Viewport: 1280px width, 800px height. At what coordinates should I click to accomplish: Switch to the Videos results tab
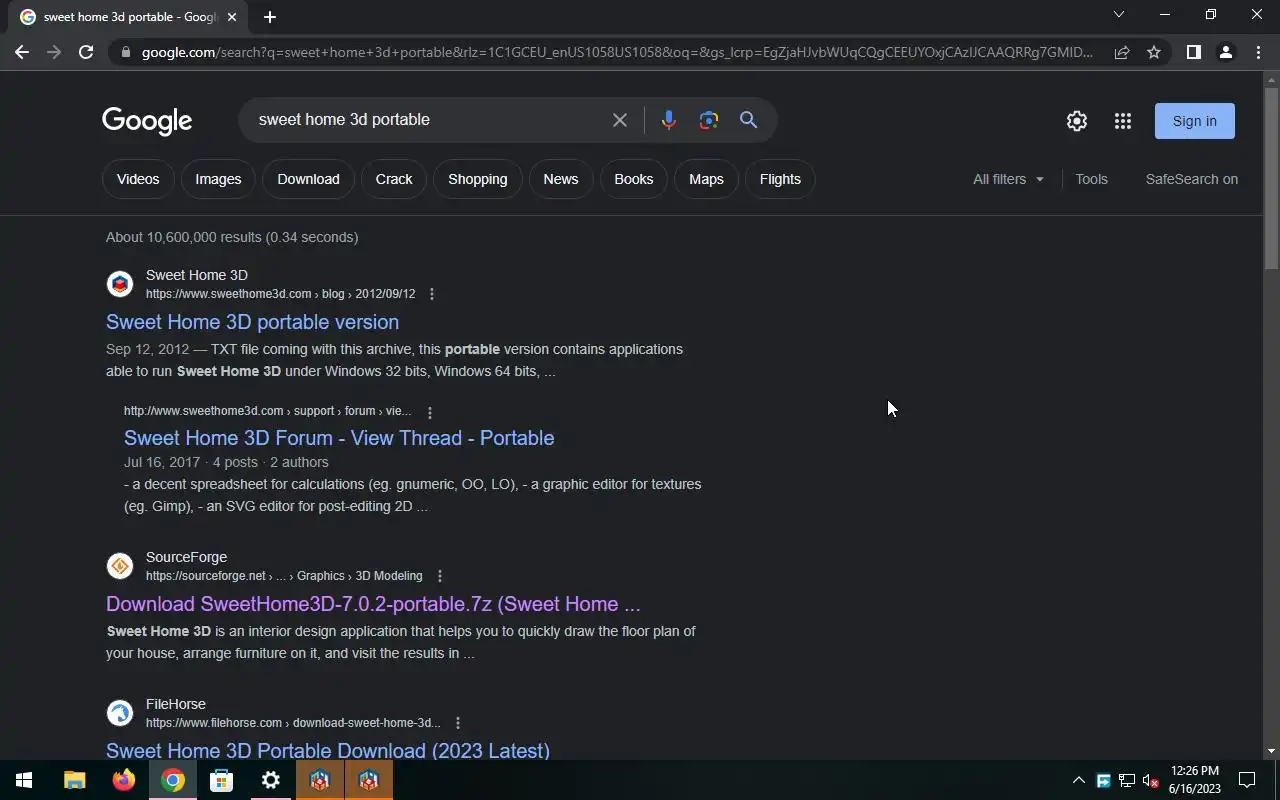138,179
